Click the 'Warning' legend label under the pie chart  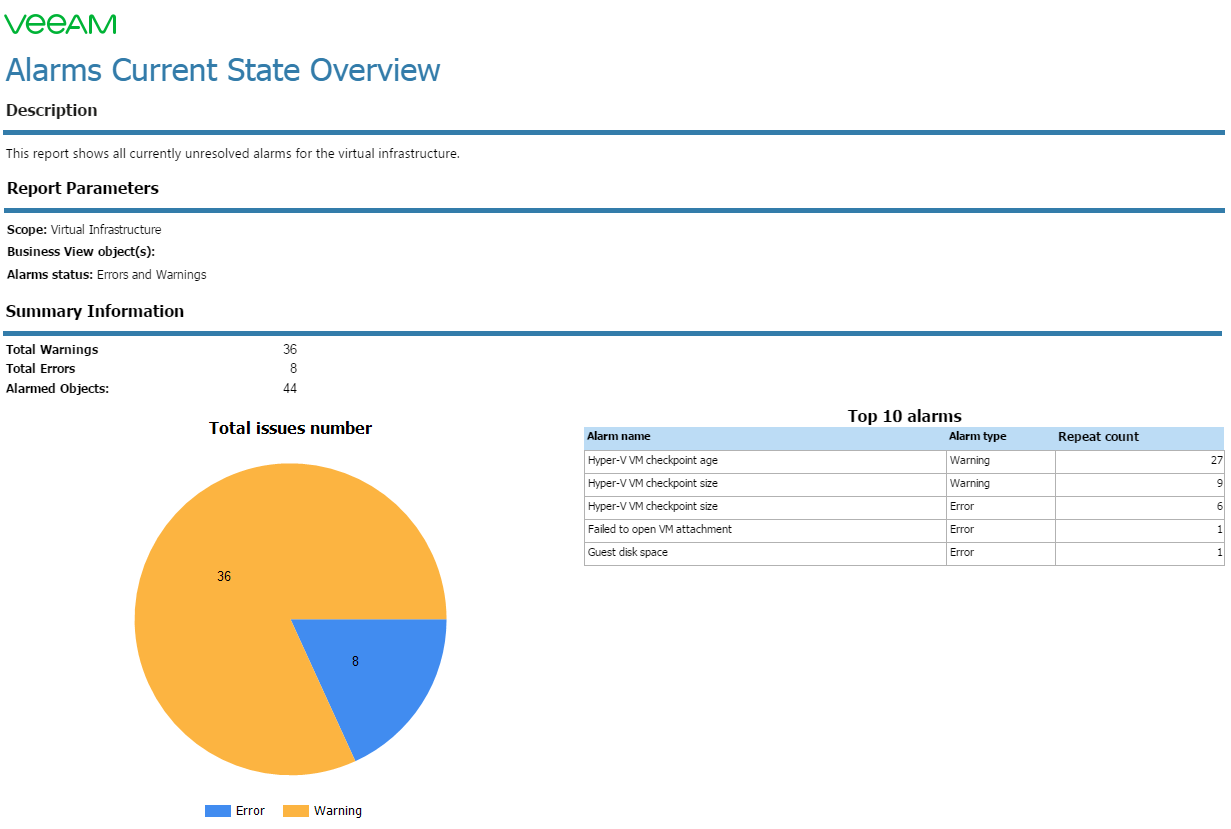(x=338, y=811)
